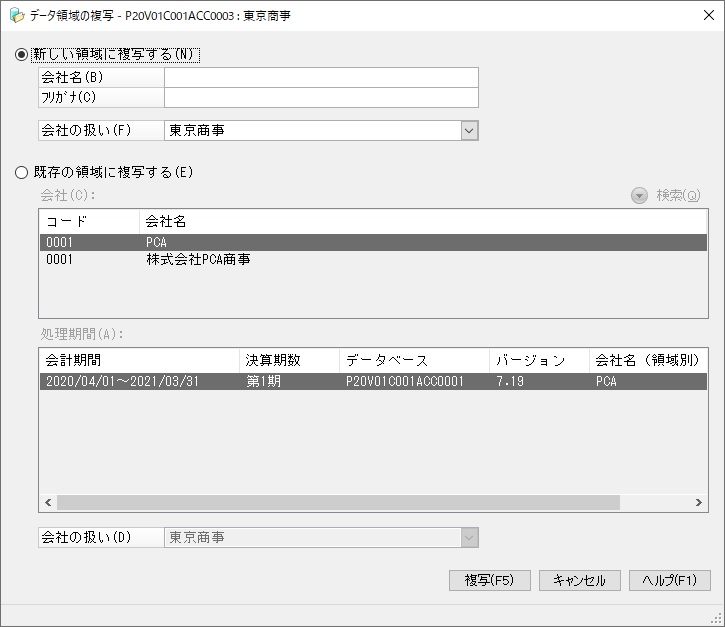Viewport: 725px width, 627px height.
Task: Select the 株式会社PCA商事 company row
Action: click(373, 259)
